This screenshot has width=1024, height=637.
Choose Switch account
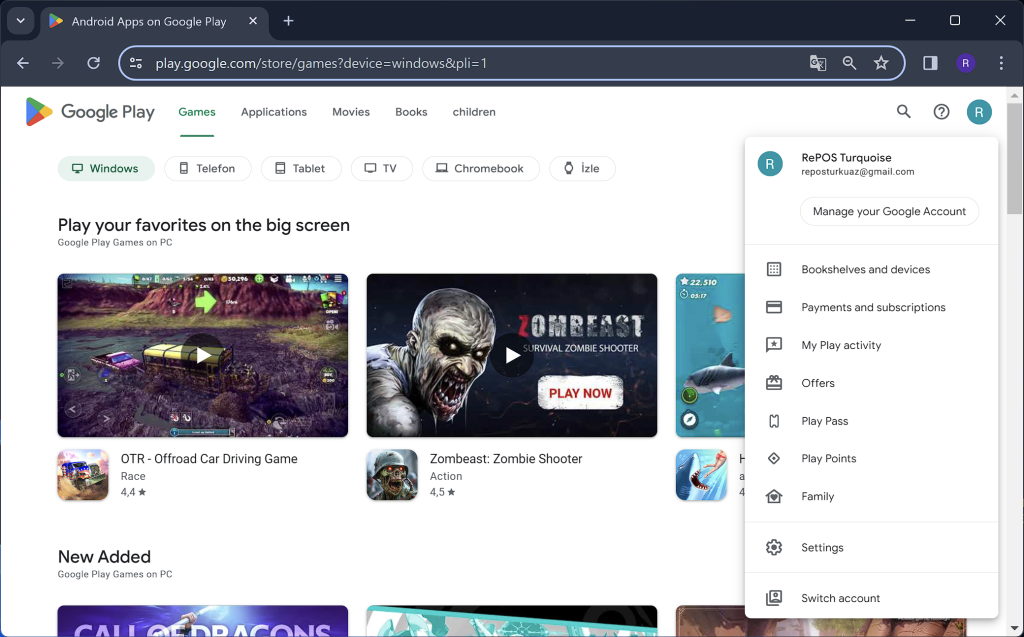tap(871, 598)
